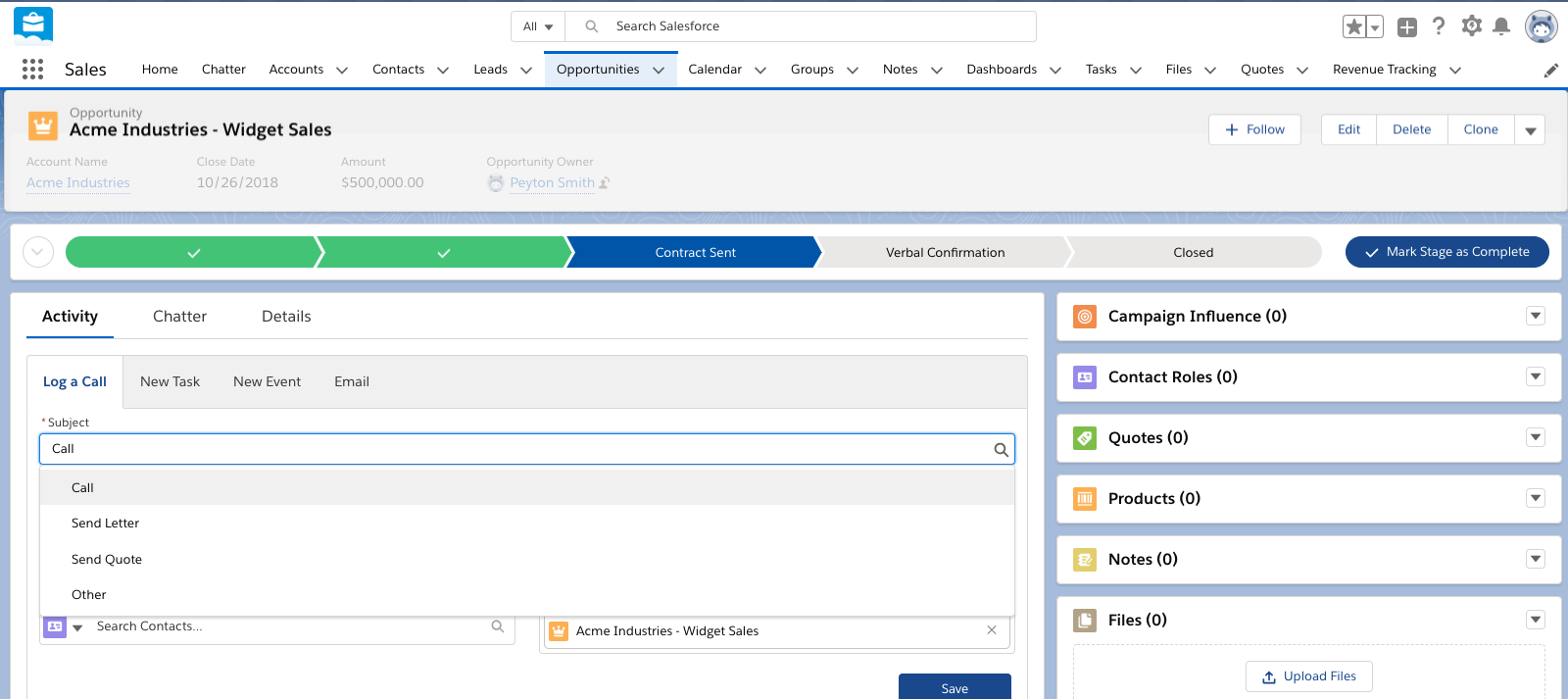Go to the Home navigation tab
This screenshot has width=1568, height=699.
point(160,70)
